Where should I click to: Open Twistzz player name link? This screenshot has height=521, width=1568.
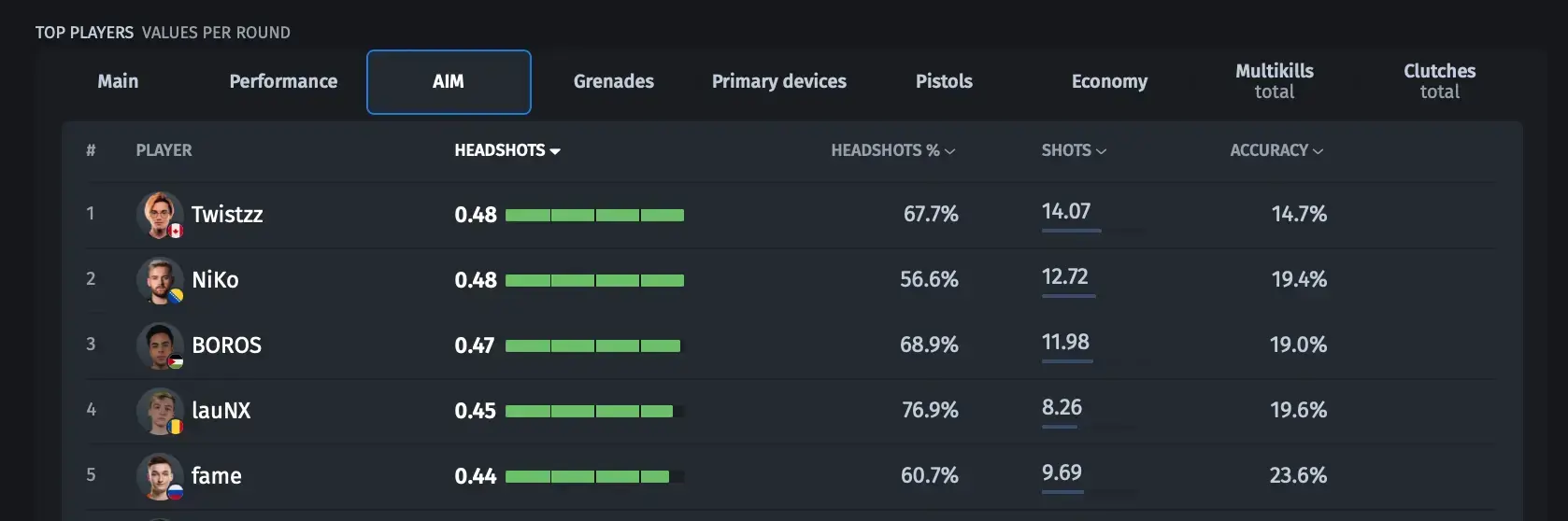tap(227, 215)
